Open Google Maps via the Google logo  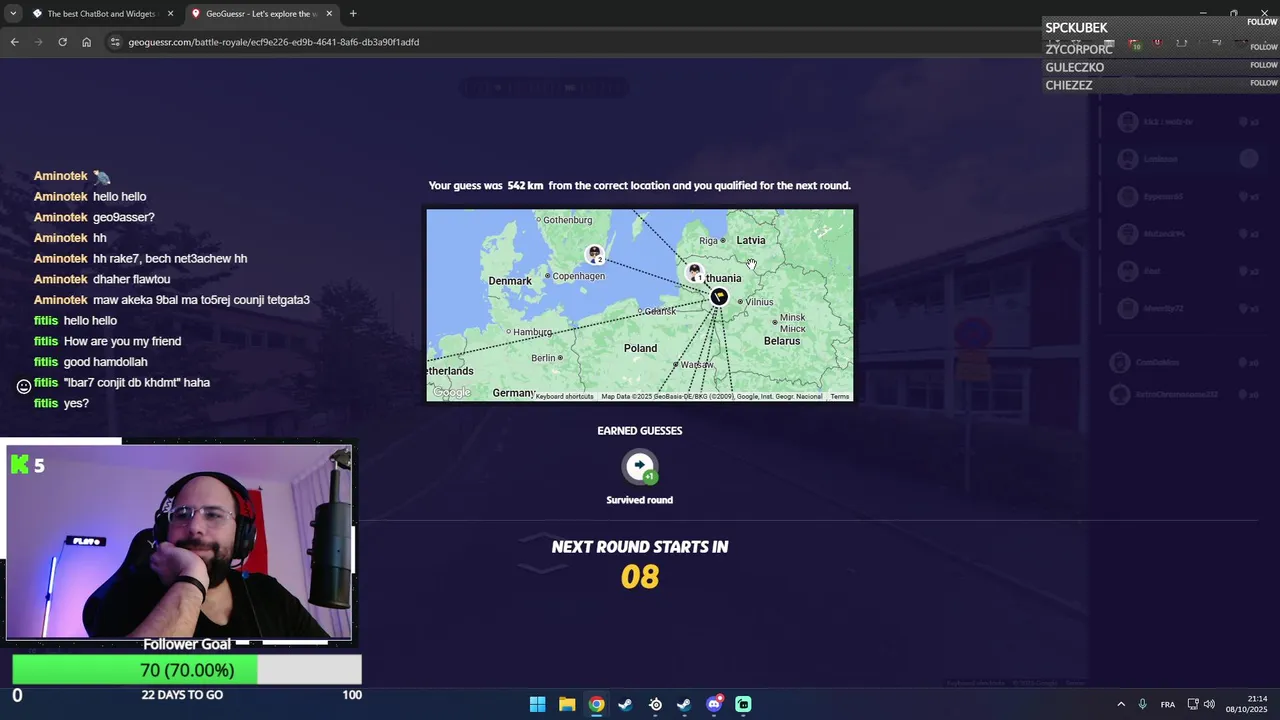point(452,393)
